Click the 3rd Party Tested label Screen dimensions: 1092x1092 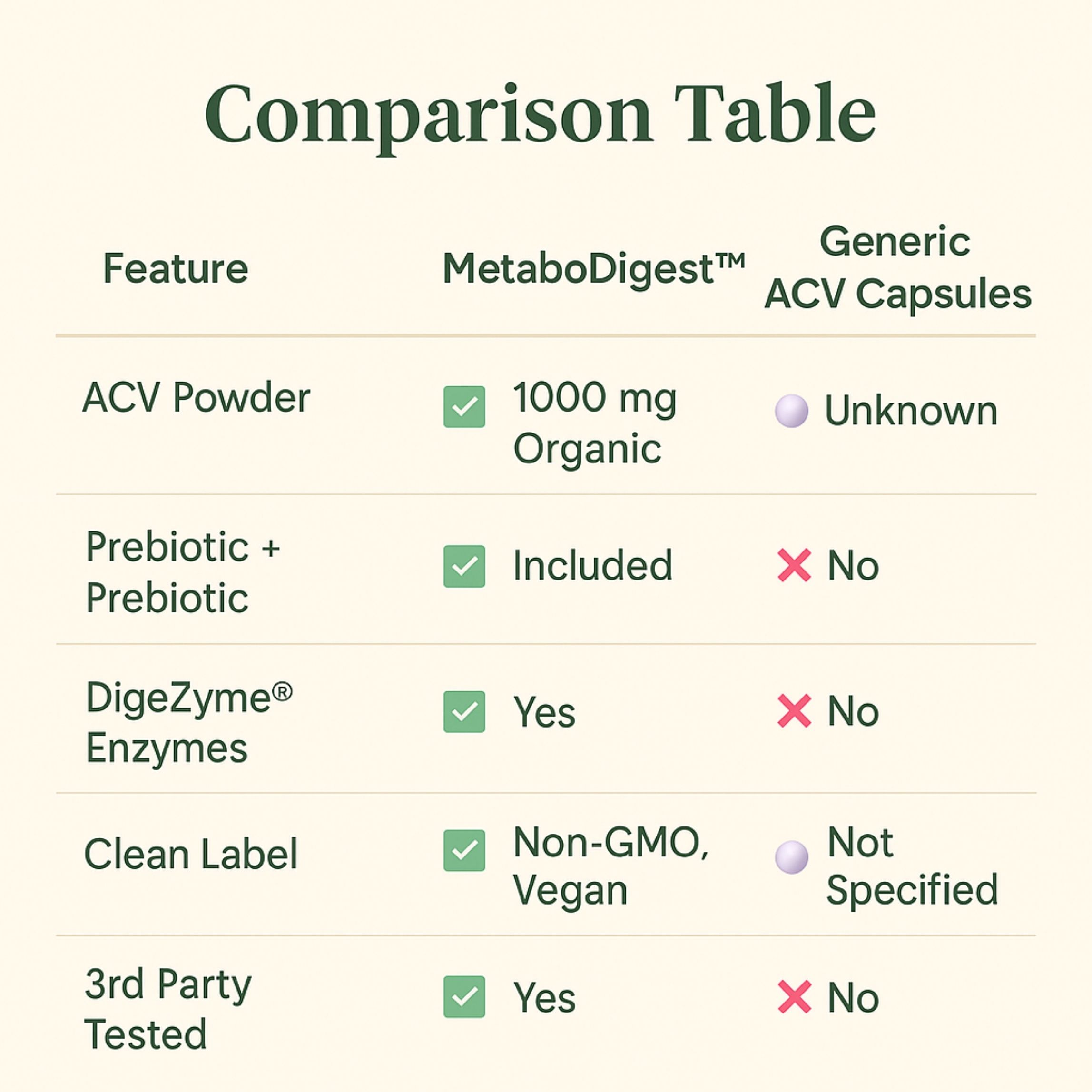[168, 1009]
